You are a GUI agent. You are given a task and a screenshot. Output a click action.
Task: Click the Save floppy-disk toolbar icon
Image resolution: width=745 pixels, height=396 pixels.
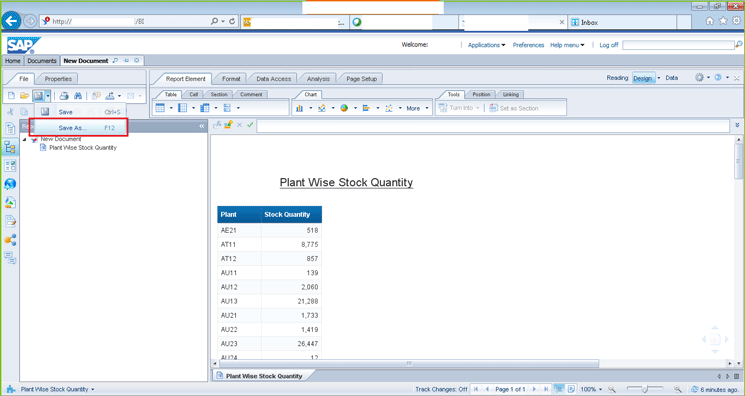pos(38,96)
